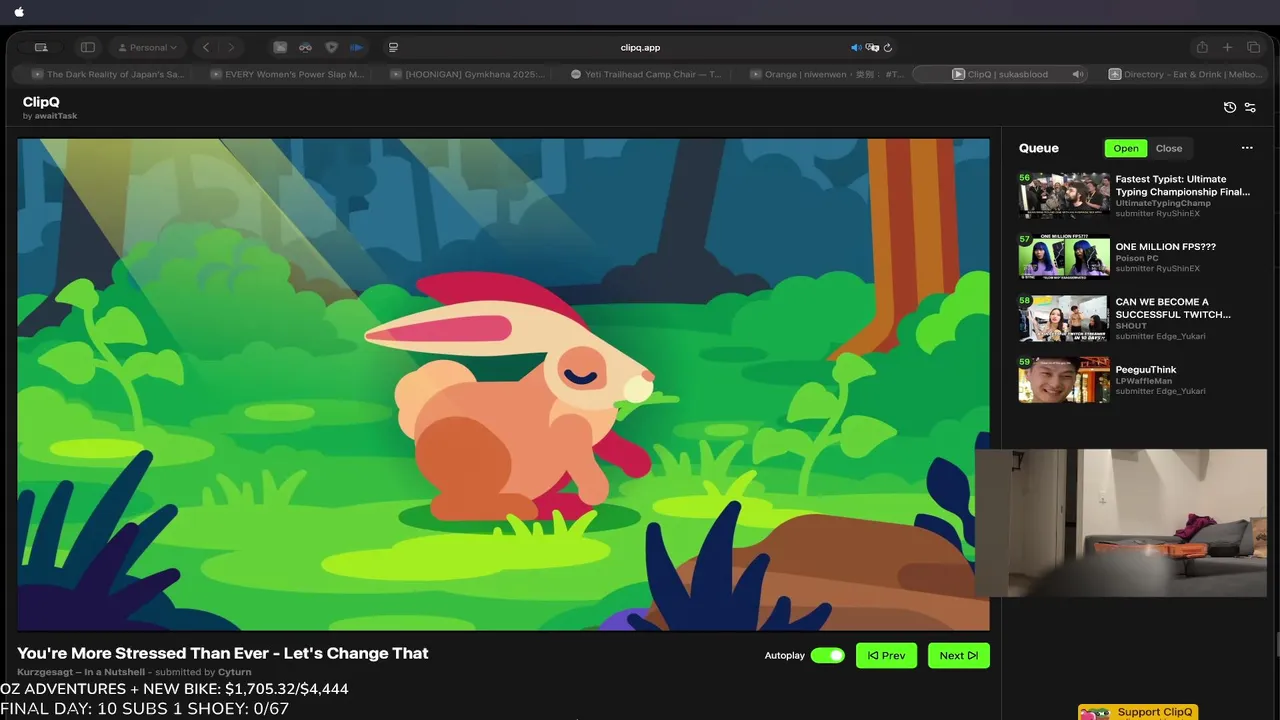Open ClipQ settings sliders icon
The image size is (1280, 720).
click(1249, 107)
